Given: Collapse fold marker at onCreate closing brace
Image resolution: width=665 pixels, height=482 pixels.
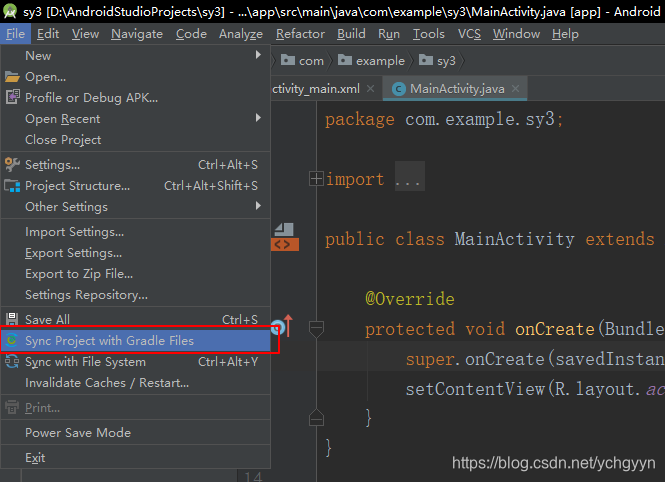Looking at the screenshot, I should (316, 418).
